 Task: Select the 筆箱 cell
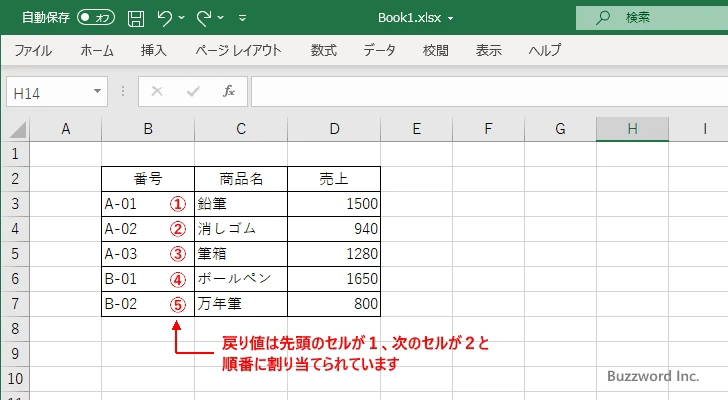[x=241, y=254]
